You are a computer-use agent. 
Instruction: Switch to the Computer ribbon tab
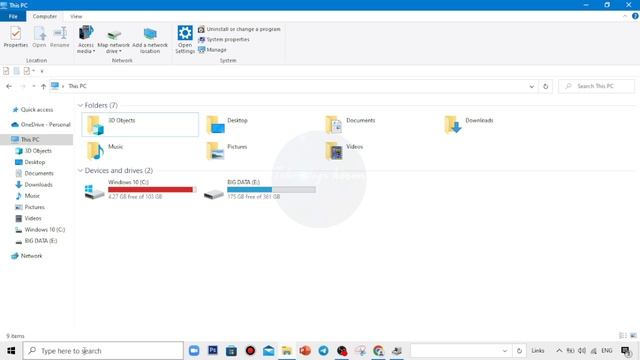pos(45,16)
